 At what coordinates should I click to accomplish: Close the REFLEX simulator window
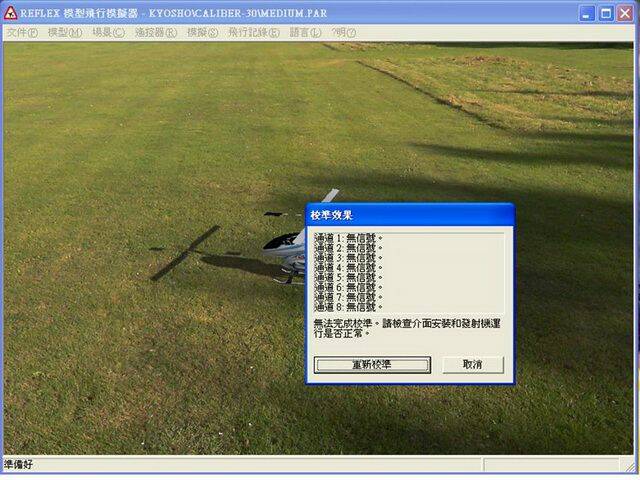(625, 13)
